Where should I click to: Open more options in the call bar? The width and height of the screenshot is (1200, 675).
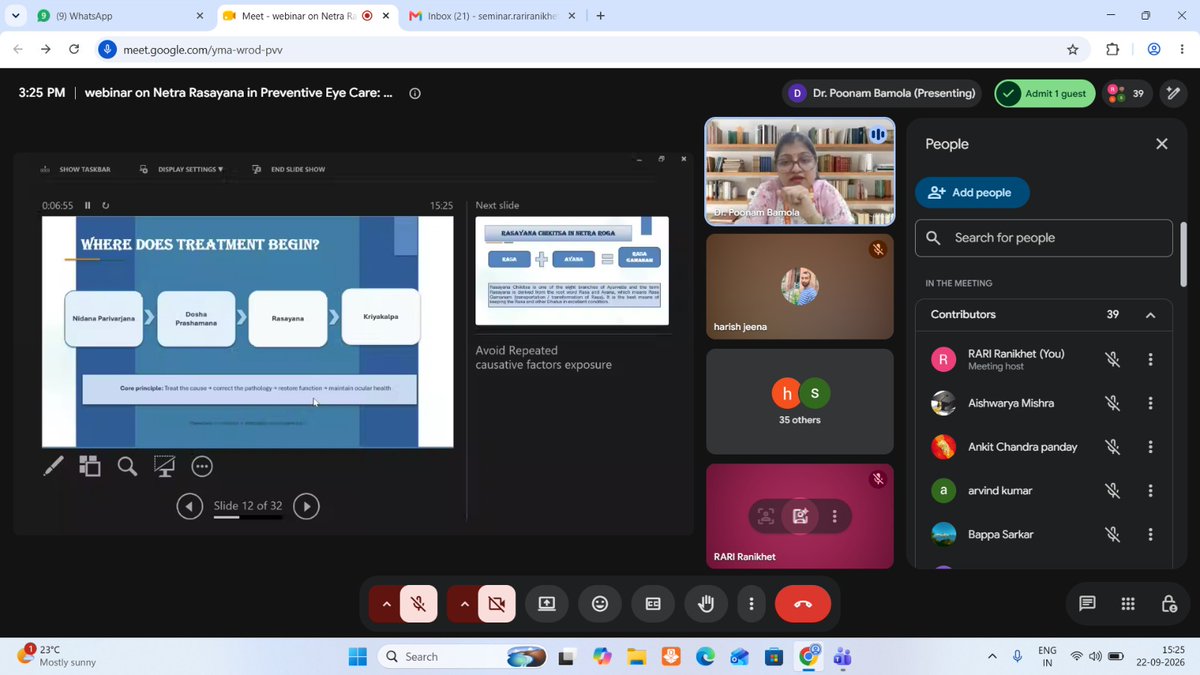pos(751,604)
